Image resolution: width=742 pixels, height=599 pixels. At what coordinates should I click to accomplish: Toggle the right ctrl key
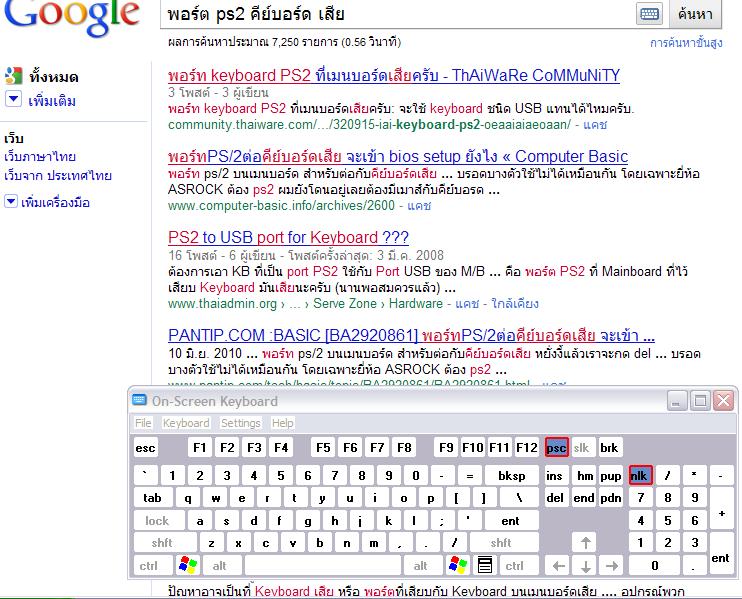pyautogui.click(x=518, y=565)
